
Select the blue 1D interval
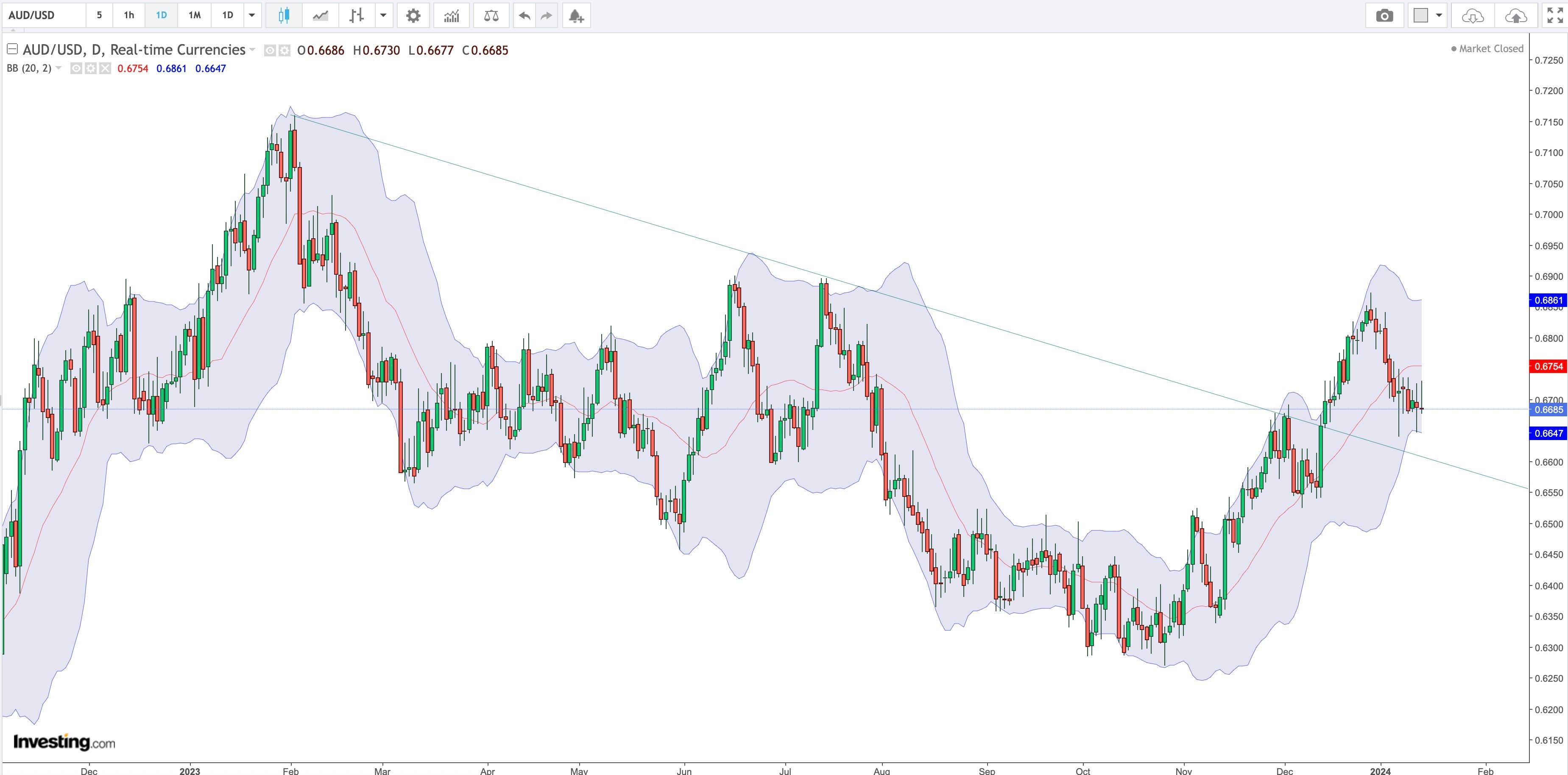(161, 15)
